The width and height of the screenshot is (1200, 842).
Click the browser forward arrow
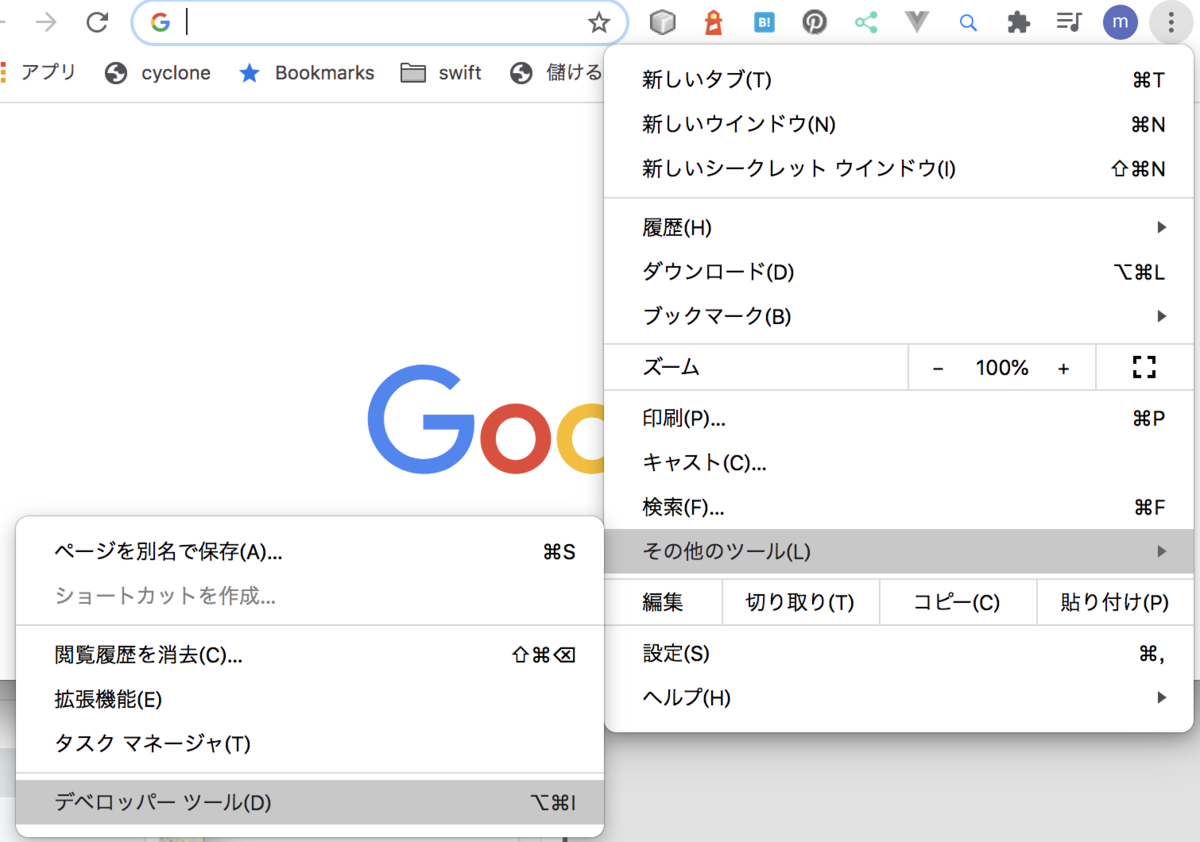[46, 22]
